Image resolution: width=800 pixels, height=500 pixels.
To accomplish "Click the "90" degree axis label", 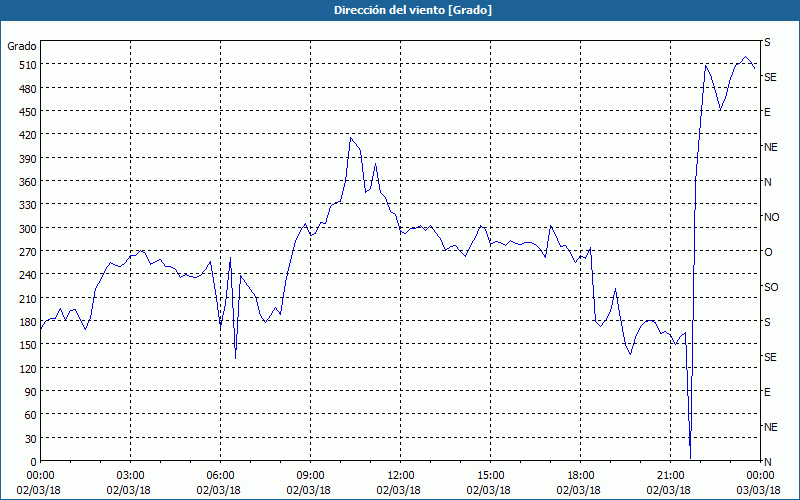I will (x=30, y=392).
